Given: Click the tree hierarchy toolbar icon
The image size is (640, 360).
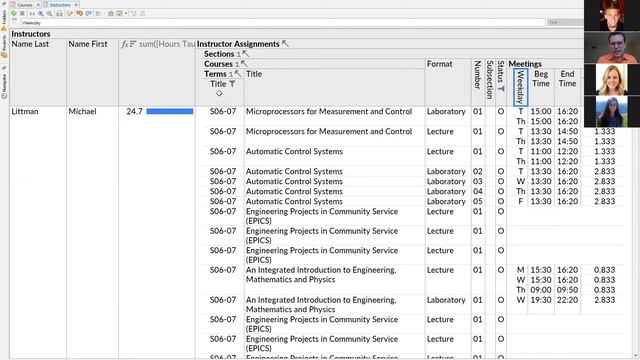Looking at the screenshot, I should coord(98,13).
